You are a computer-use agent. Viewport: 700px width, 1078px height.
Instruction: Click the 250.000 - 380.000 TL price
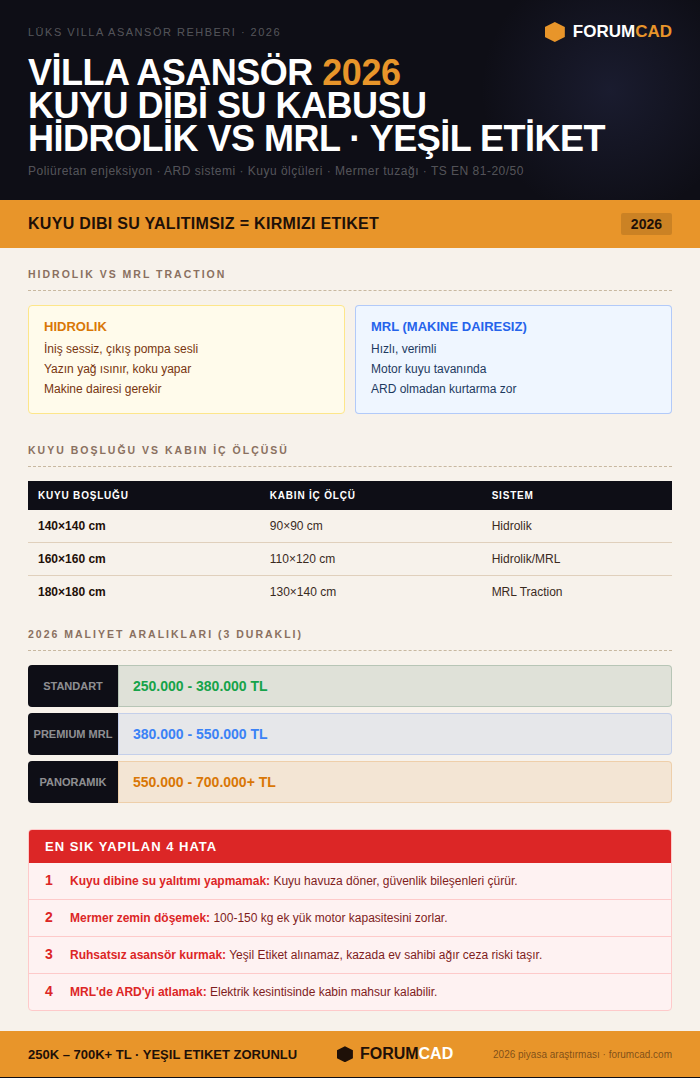pos(200,686)
